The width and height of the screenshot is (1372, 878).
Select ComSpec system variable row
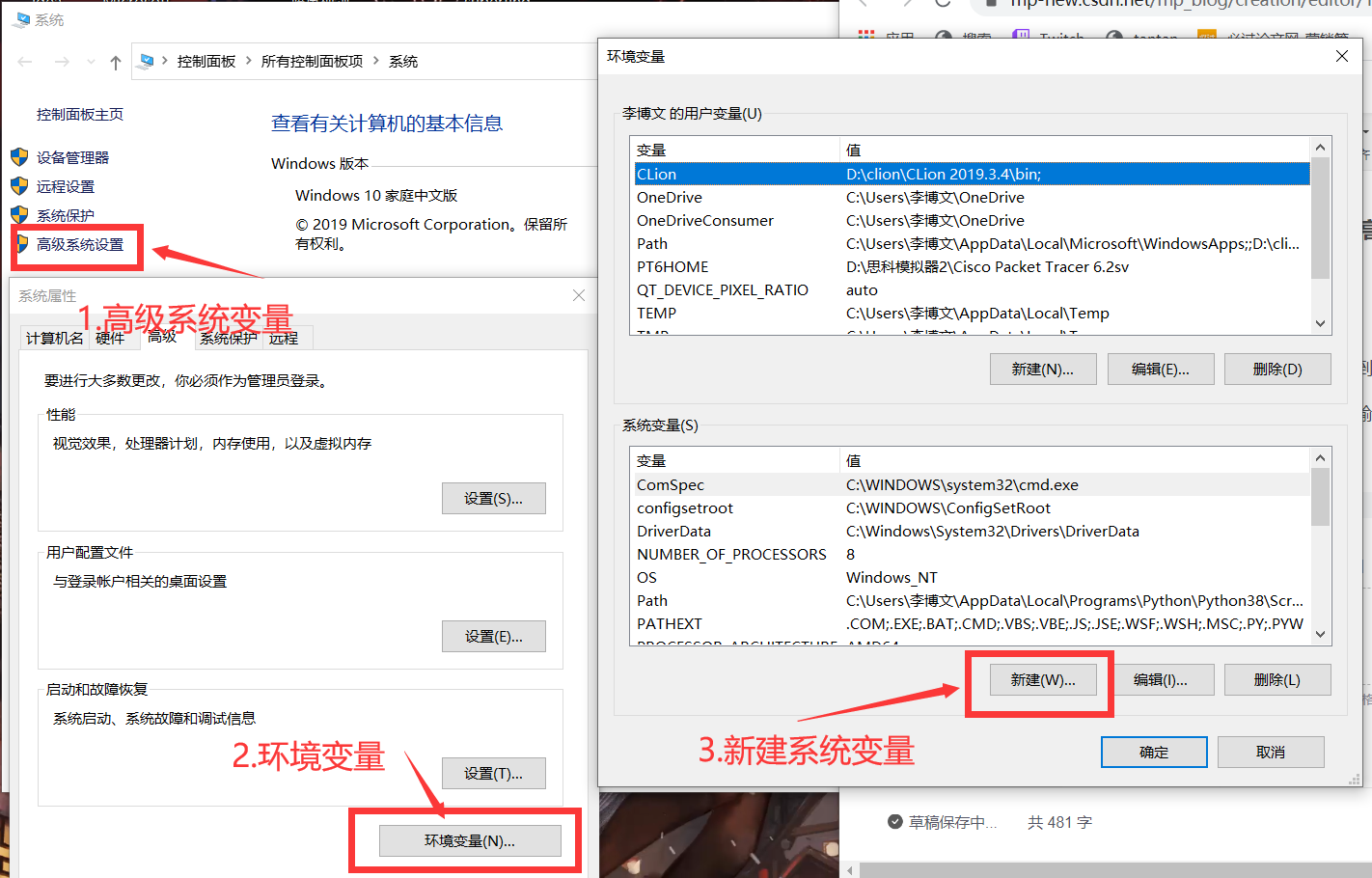tap(972, 484)
